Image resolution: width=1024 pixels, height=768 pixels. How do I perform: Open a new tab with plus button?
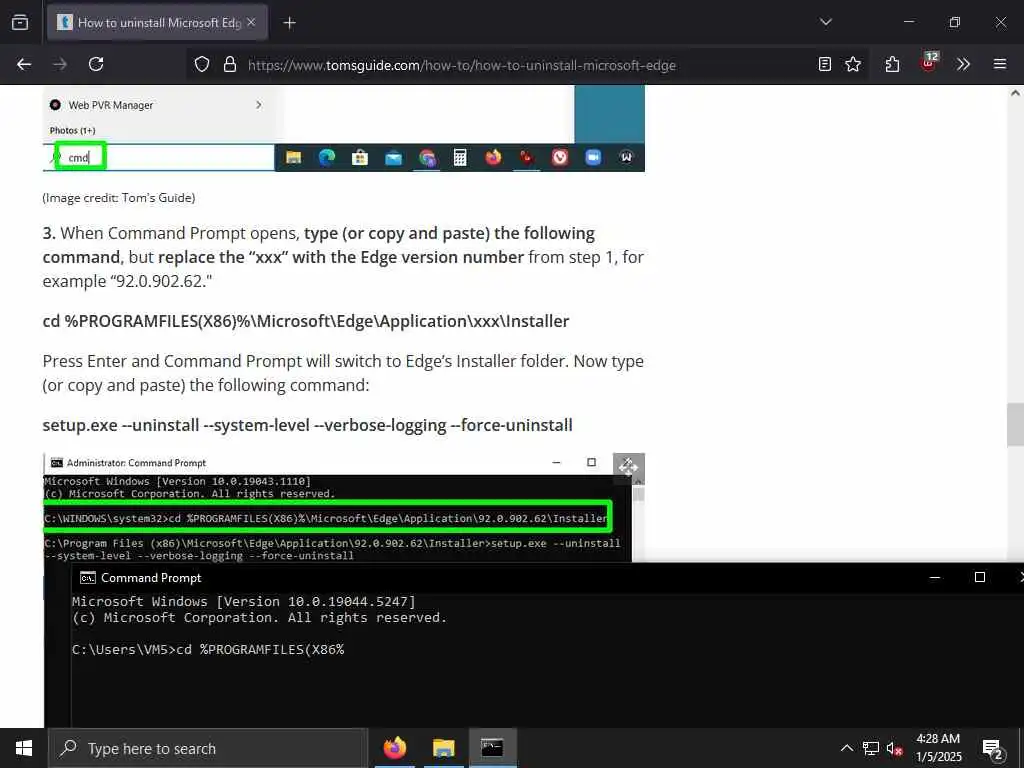[x=289, y=23]
